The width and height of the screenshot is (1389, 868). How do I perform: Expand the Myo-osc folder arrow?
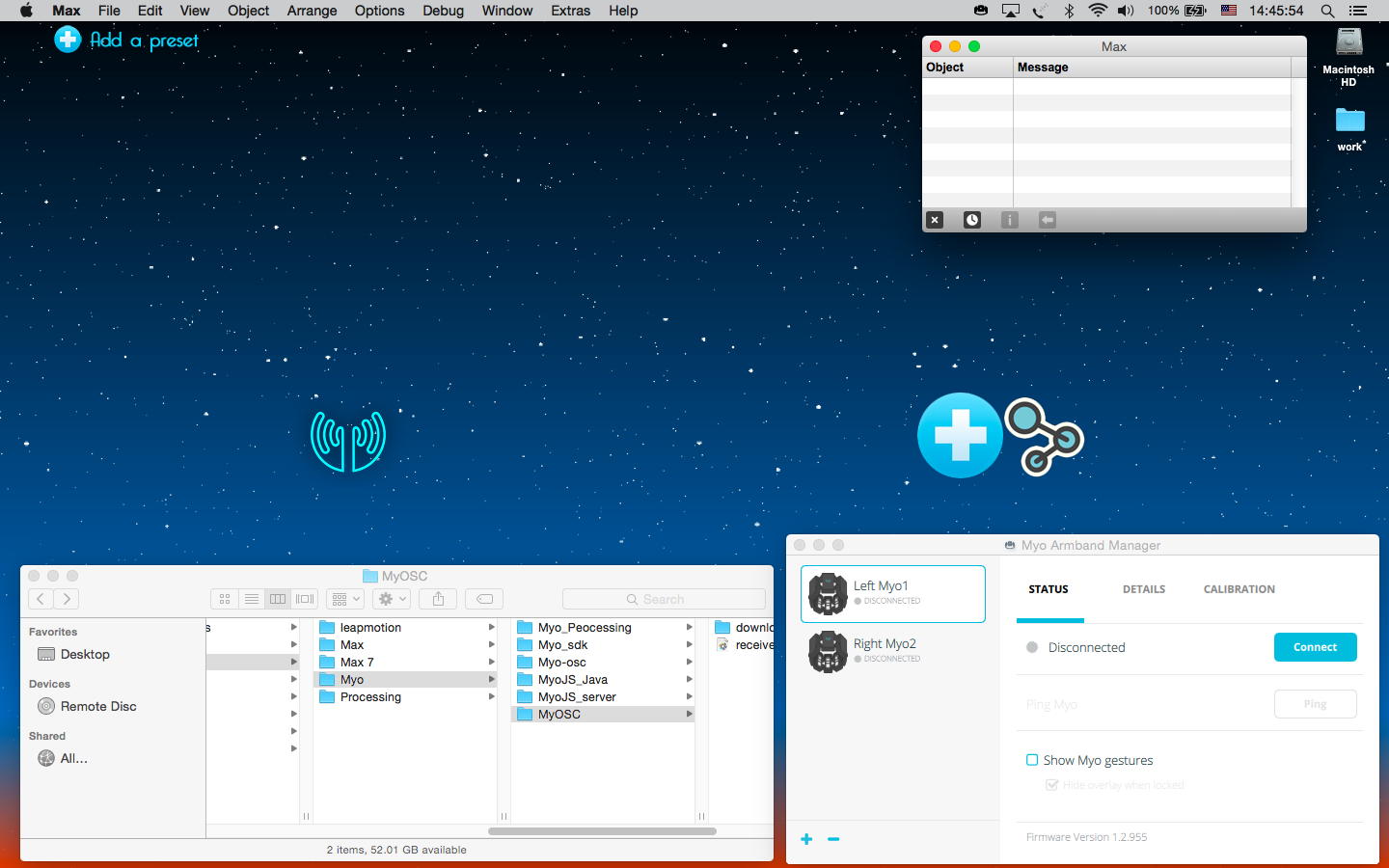tap(689, 663)
